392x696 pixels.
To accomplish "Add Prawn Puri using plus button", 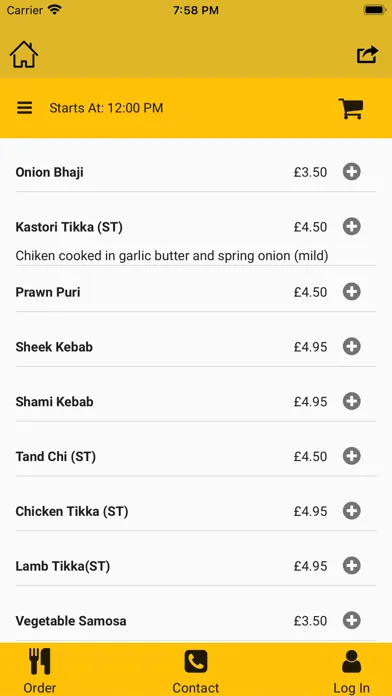I will pos(352,292).
